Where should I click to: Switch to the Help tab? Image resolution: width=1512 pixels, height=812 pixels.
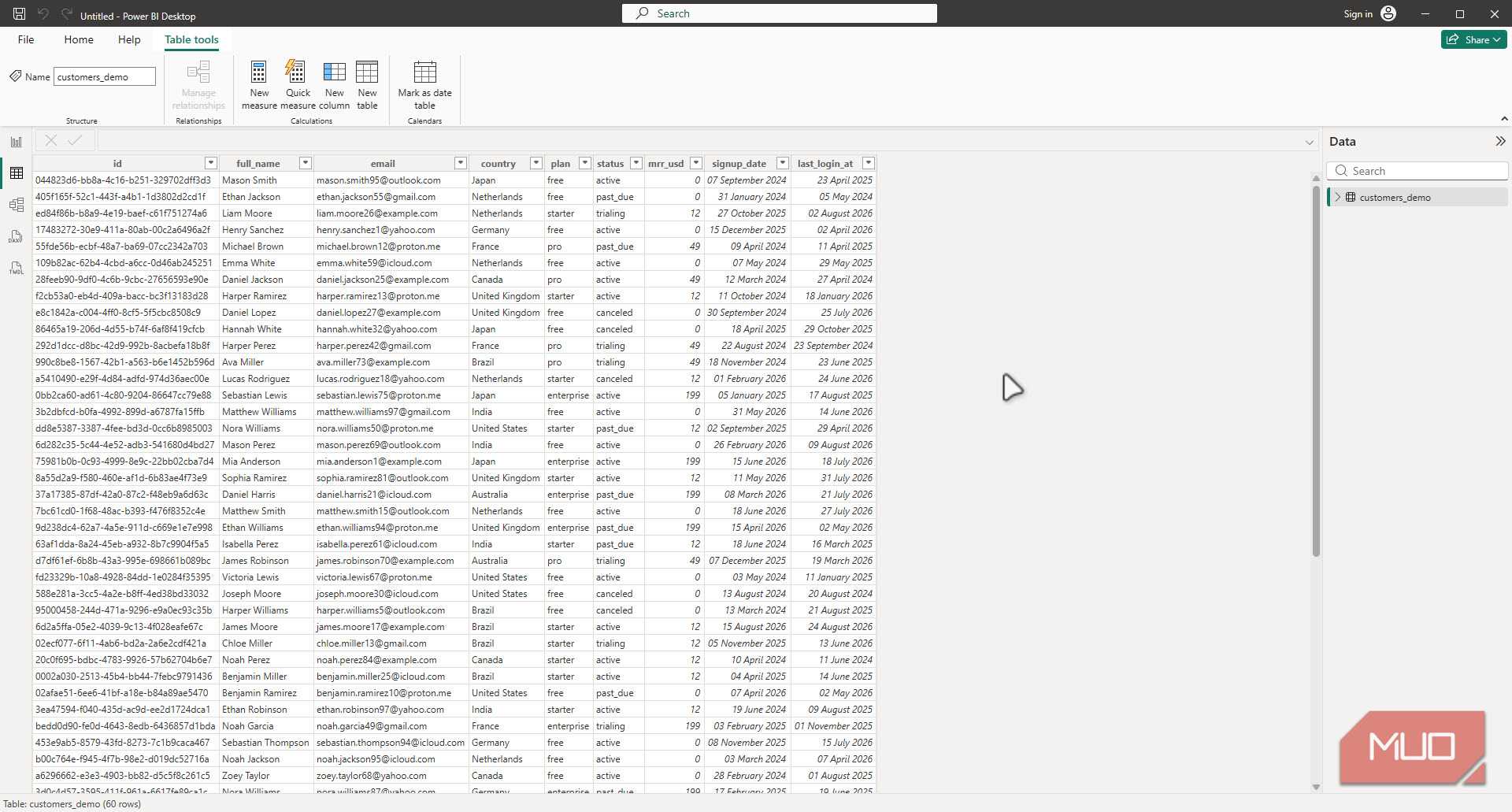click(x=129, y=39)
